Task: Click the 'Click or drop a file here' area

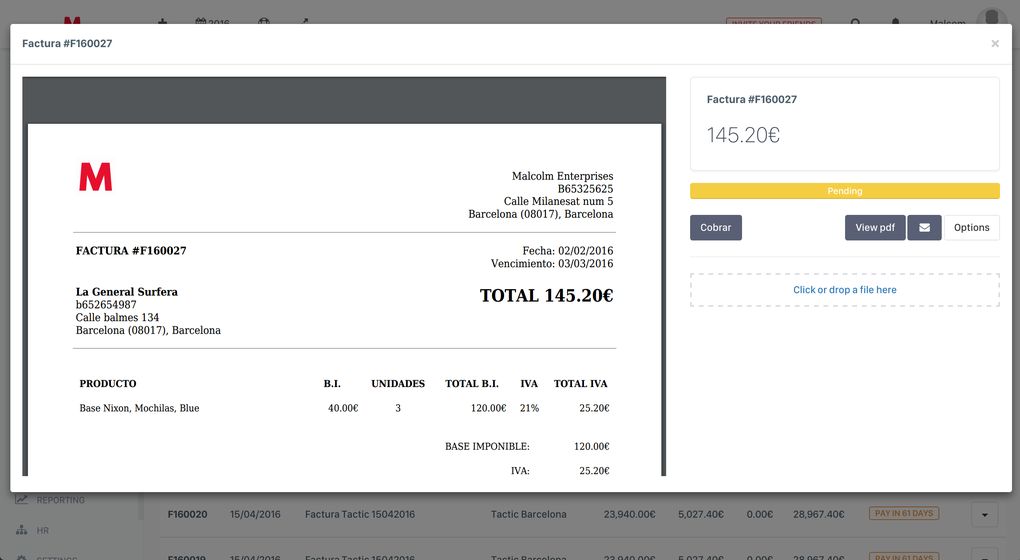Action: pyautogui.click(x=844, y=290)
